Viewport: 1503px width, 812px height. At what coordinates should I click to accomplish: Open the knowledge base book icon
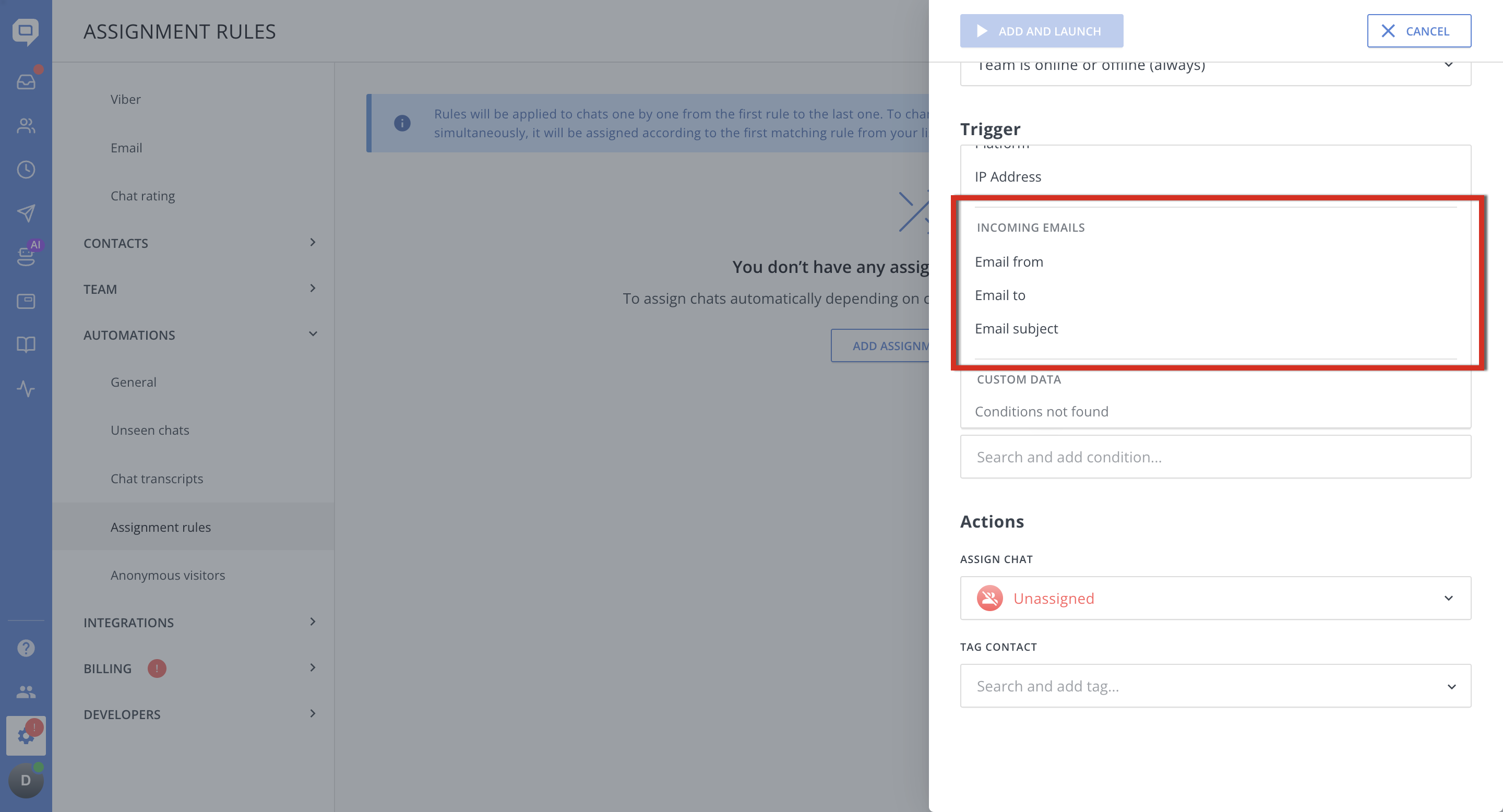point(26,344)
